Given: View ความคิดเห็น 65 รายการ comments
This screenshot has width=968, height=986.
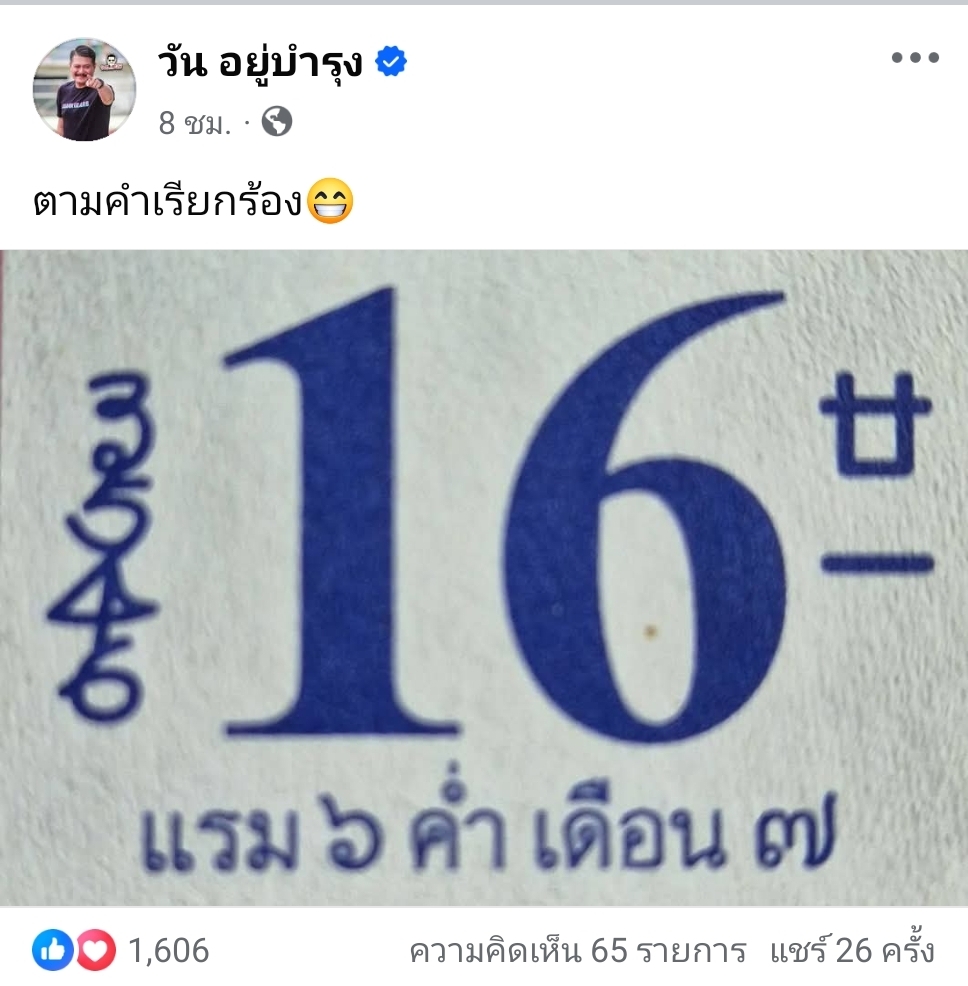Looking at the screenshot, I should pos(577,951).
